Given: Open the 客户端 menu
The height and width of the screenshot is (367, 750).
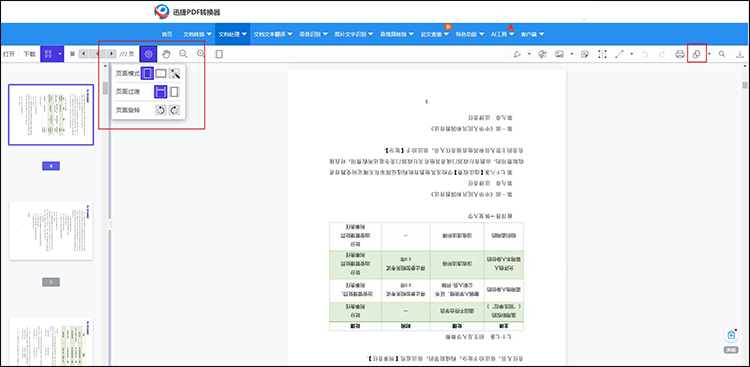Looking at the screenshot, I should tap(532, 34).
